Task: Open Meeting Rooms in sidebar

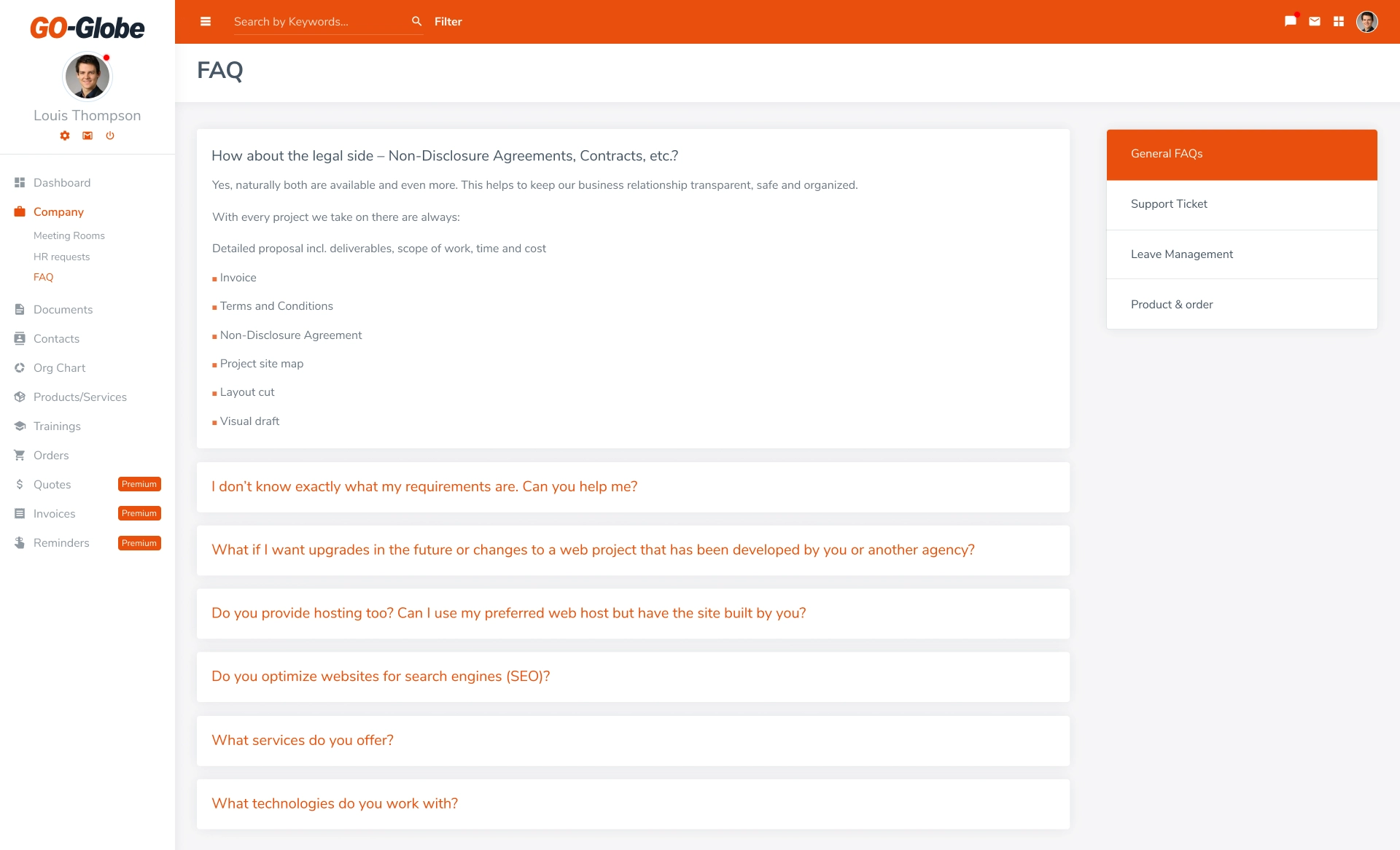Action: [x=69, y=235]
